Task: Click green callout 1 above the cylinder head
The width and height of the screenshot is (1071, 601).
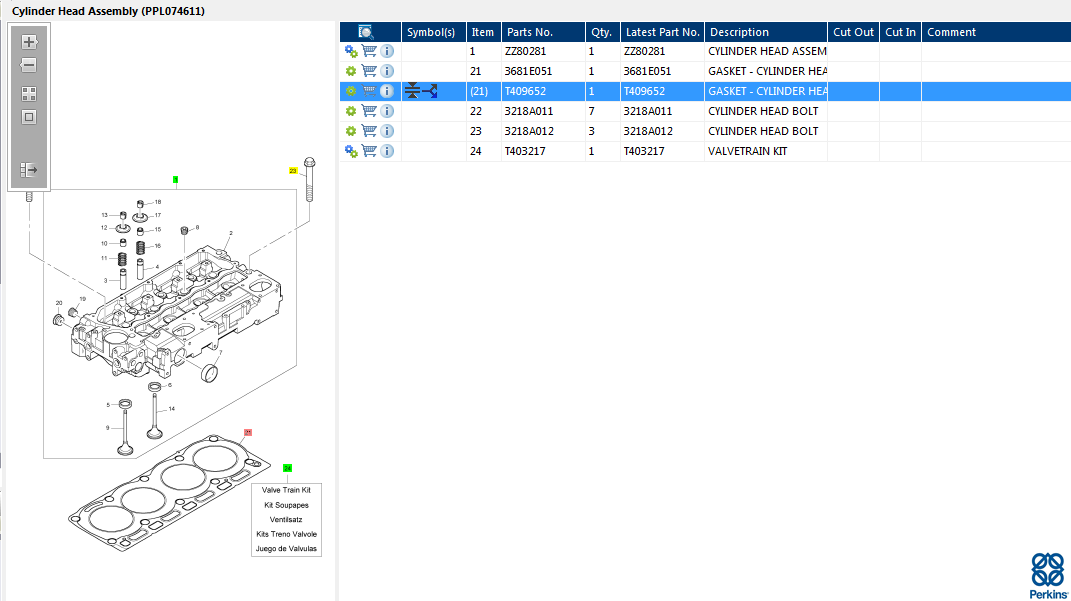Action: (175, 181)
